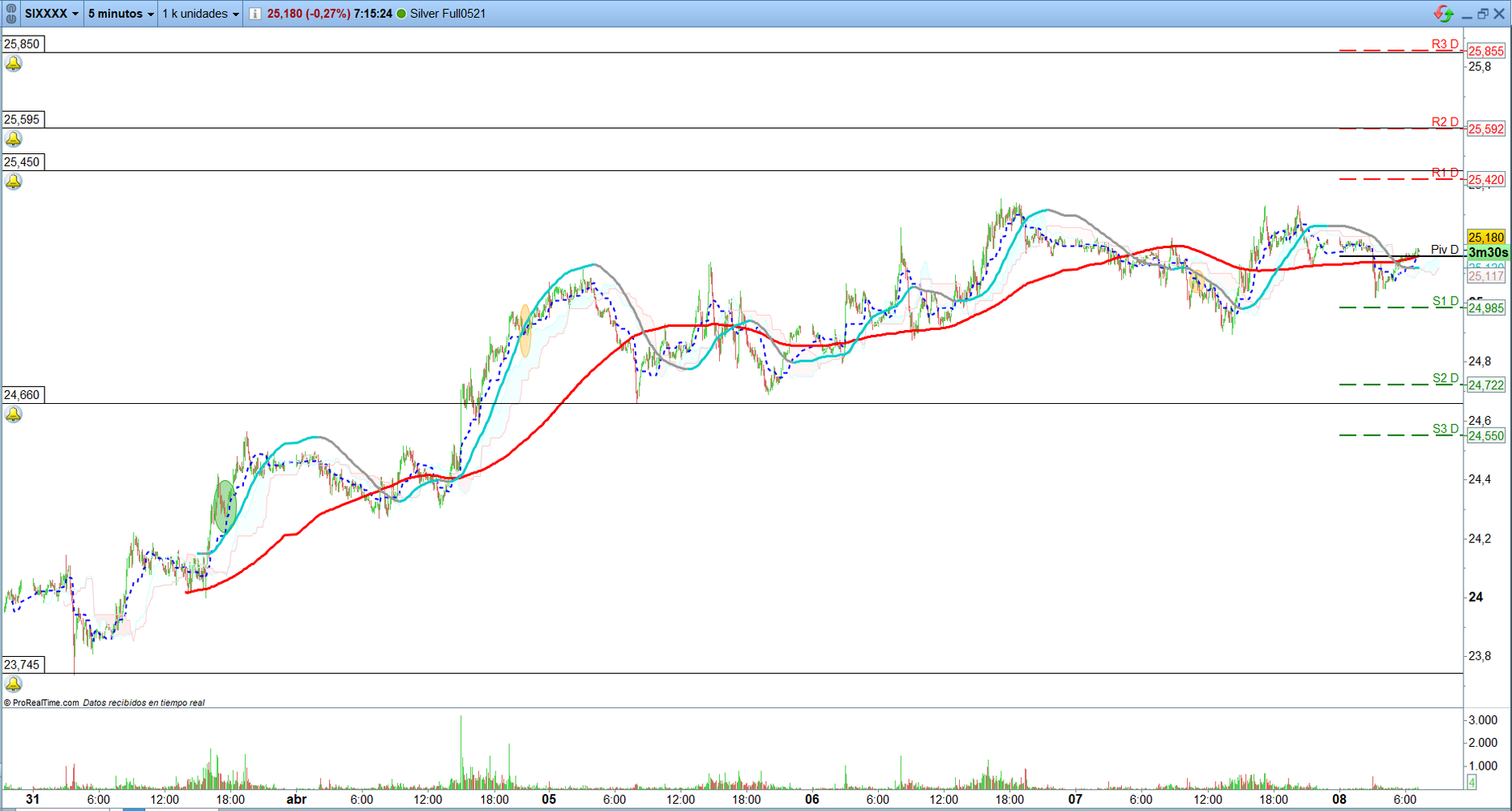Click the 31 date label on time axis
The image size is (1512, 811).
coord(32,800)
